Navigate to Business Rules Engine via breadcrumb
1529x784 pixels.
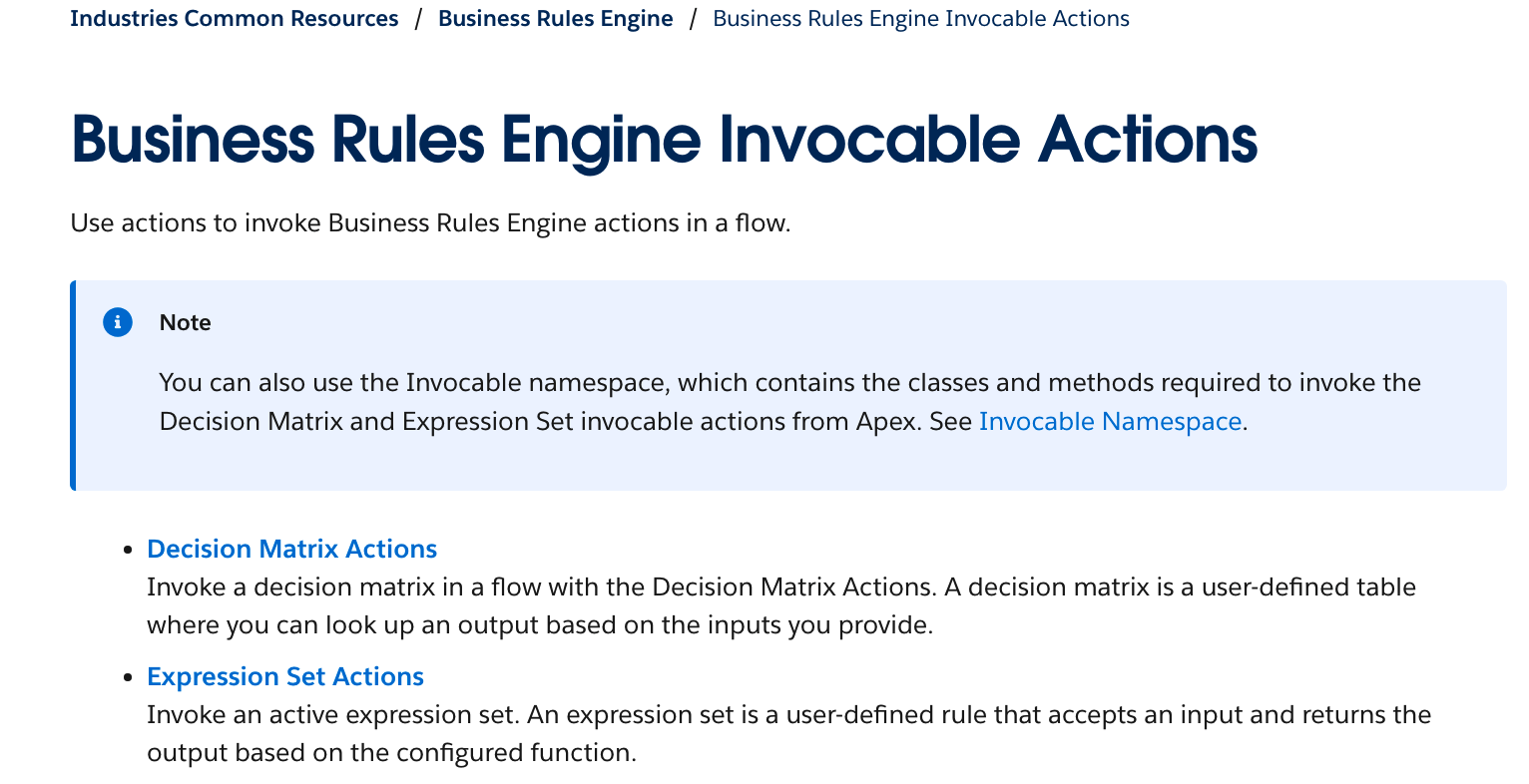tap(556, 18)
